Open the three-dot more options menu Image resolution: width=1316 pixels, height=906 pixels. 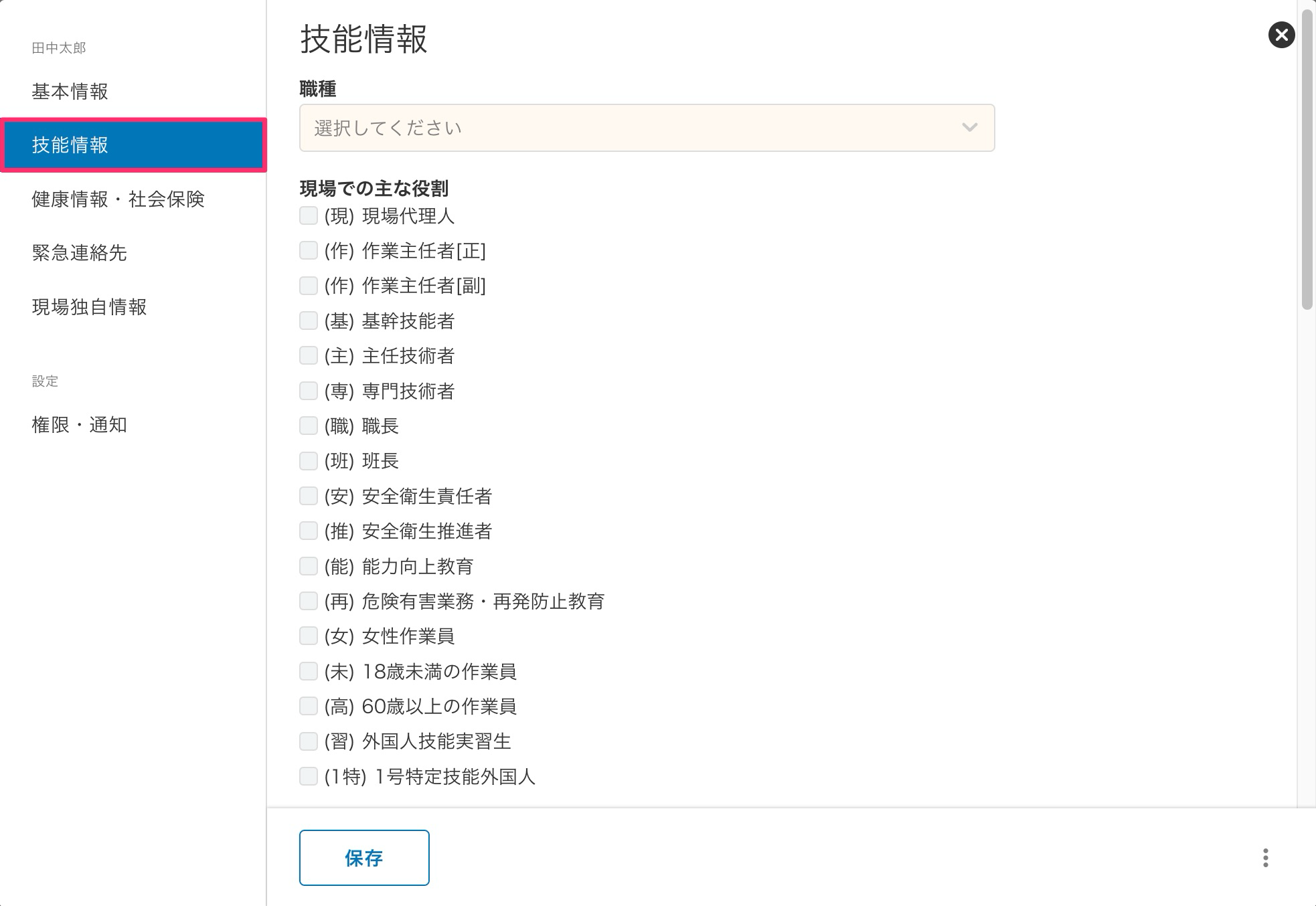1265,858
